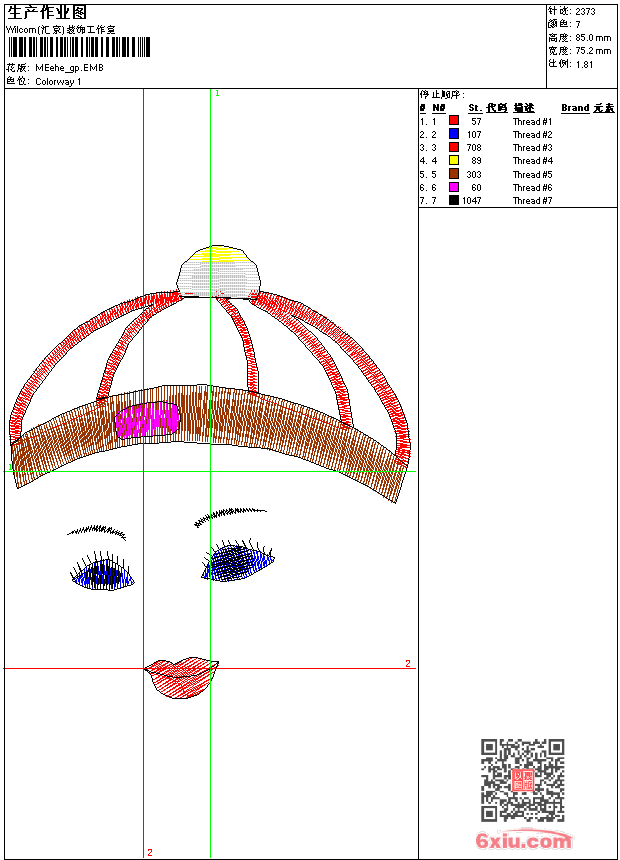Viewport: 620px width, 860px height.
Task: Click the 生产作业图 worksheet title
Action: 47,12
